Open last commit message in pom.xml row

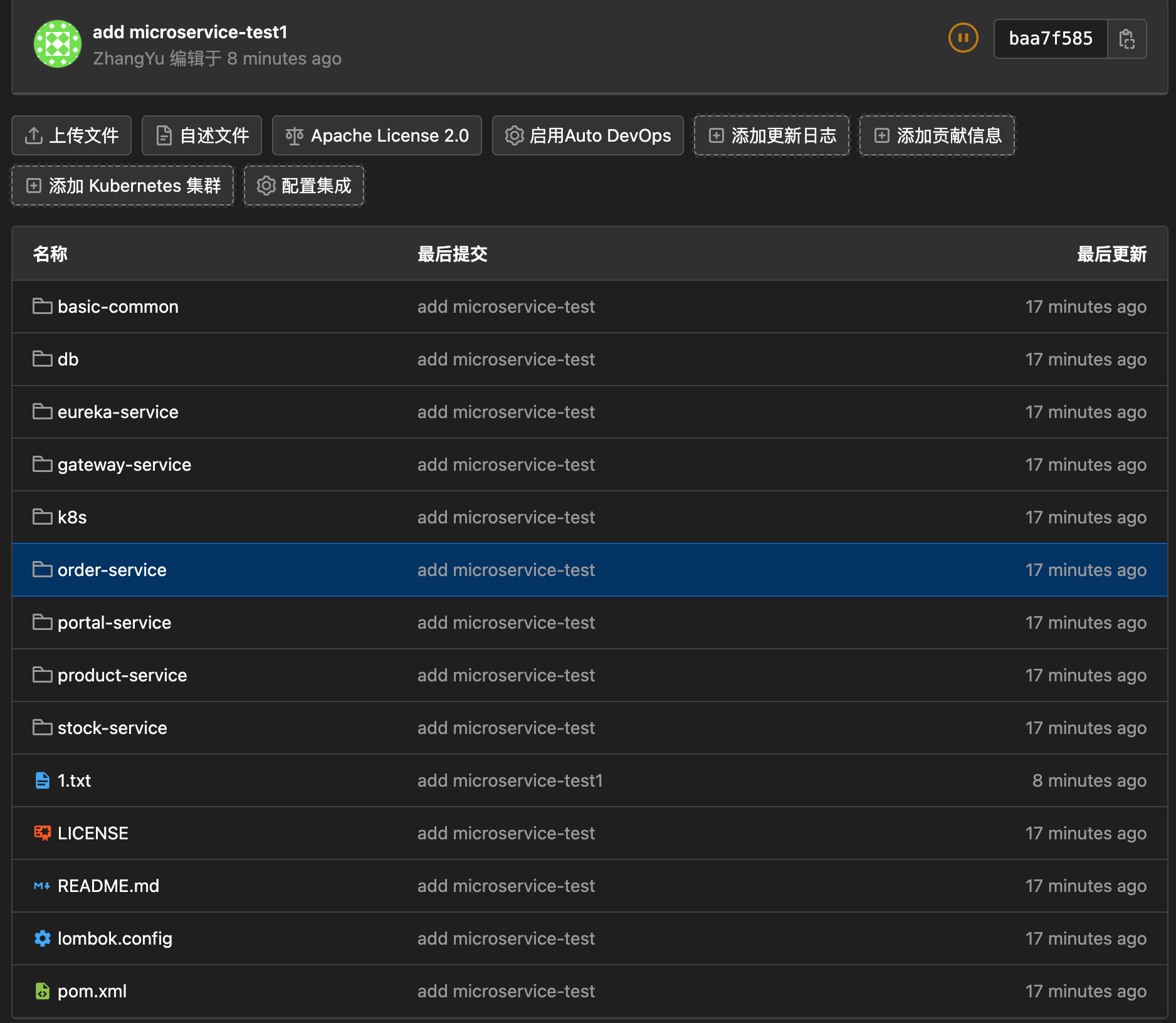pyautogui.click(x=506, y=991)
